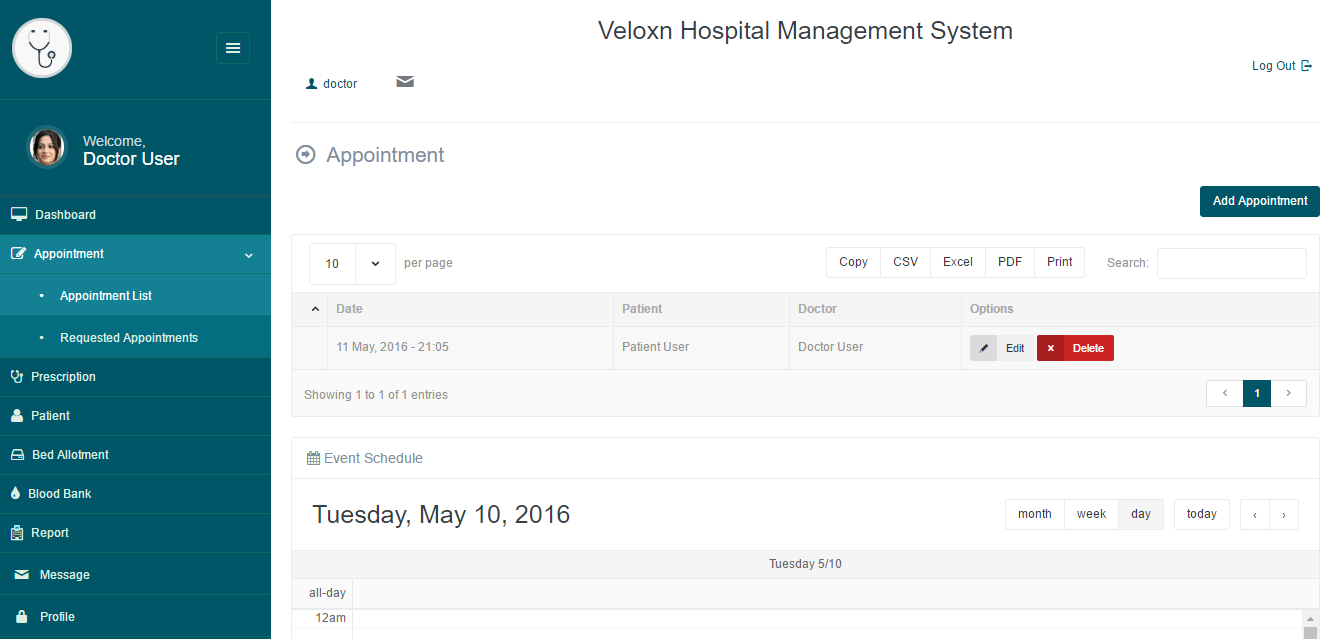Select the day calendar view

tap(1141, 514)
